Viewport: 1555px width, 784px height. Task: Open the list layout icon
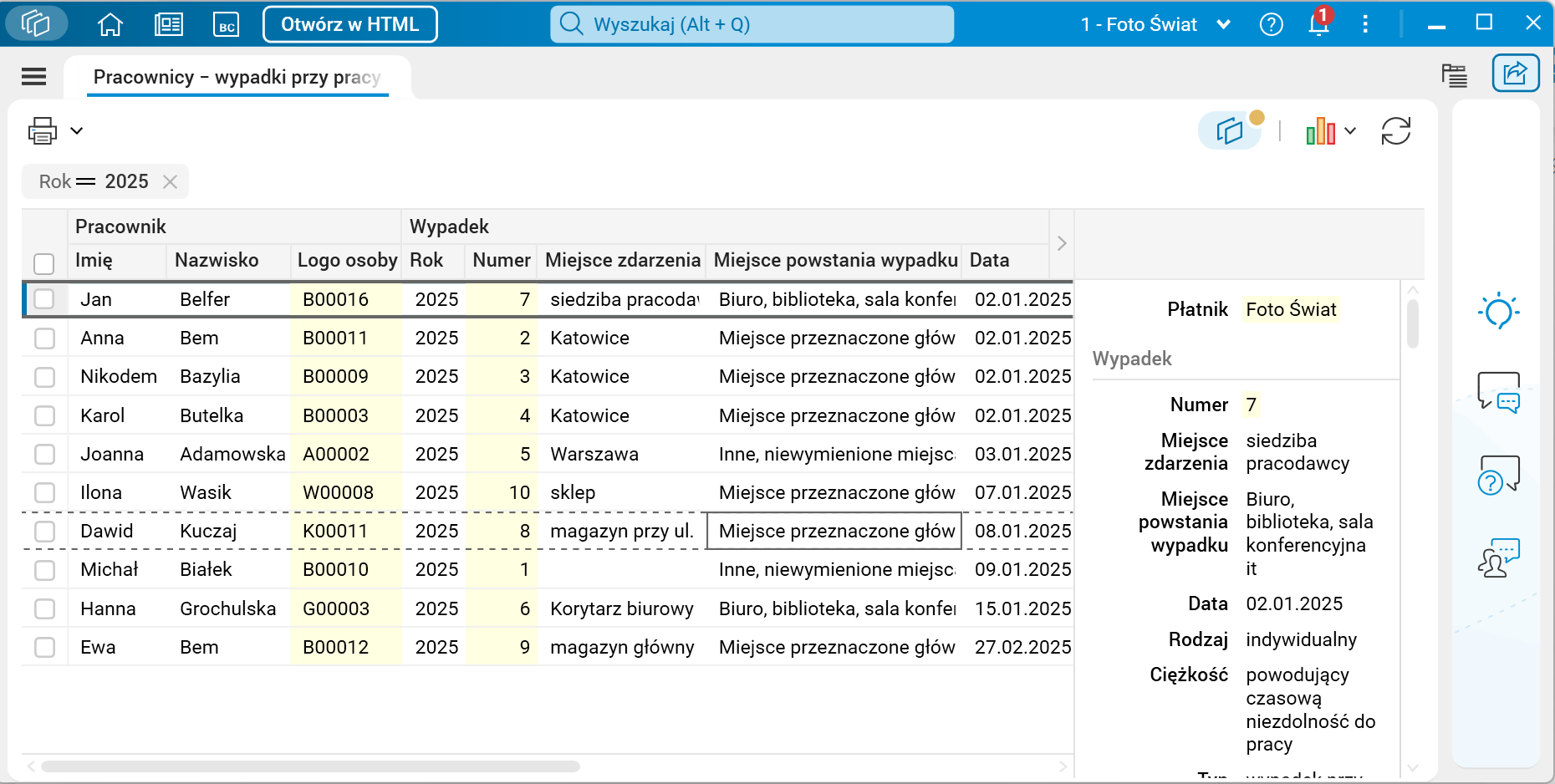(1455, 75)
